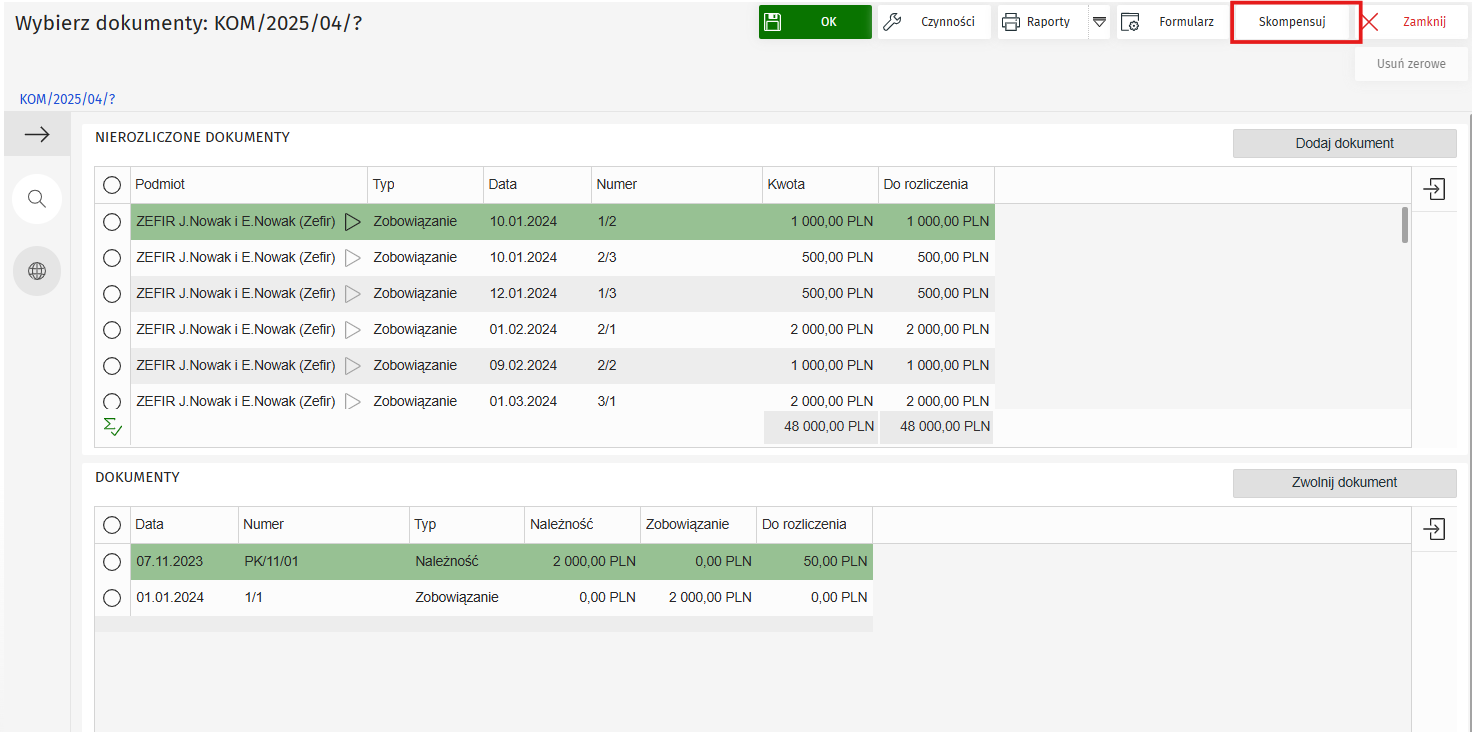The image size is (1472, 732).
Task: Click the sum checkmark icon under unsettled list
Action: click(113, 427)
